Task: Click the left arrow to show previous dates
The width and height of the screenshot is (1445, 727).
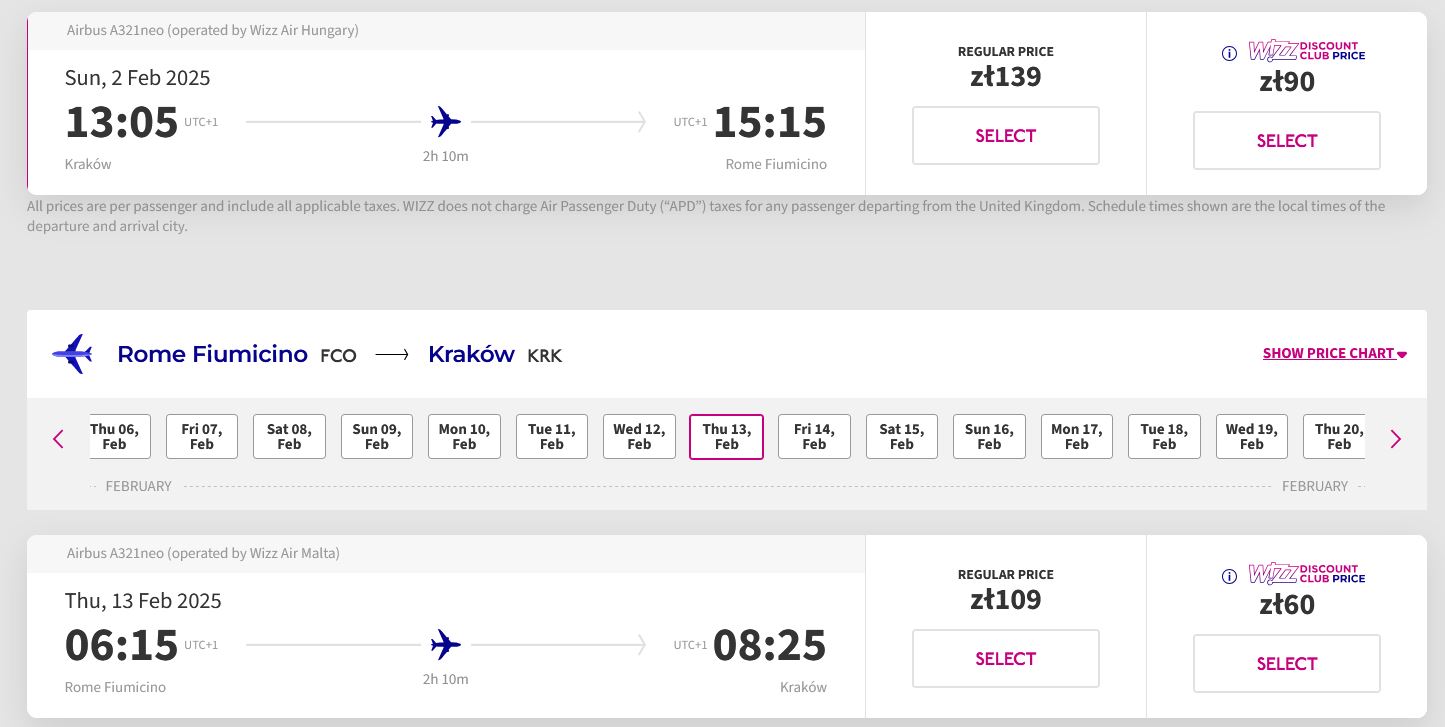Action: 58,438
